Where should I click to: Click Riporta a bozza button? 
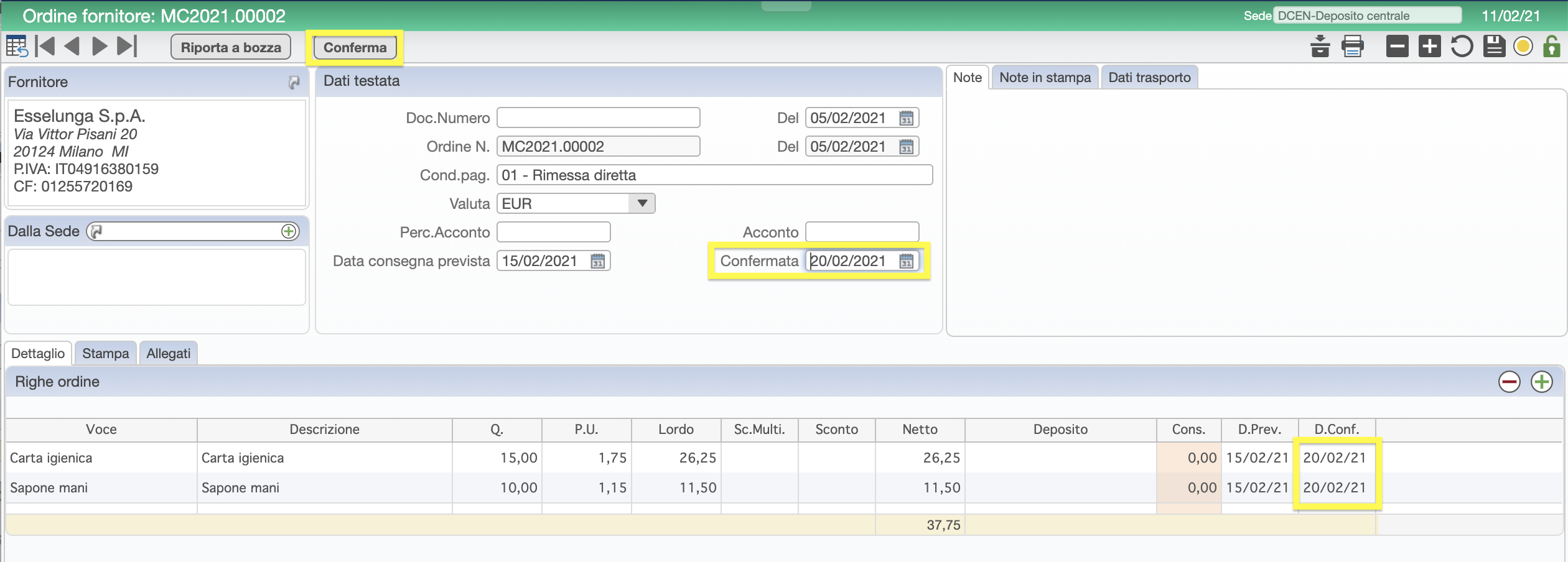pyautogui.click(x=231, y=47)
